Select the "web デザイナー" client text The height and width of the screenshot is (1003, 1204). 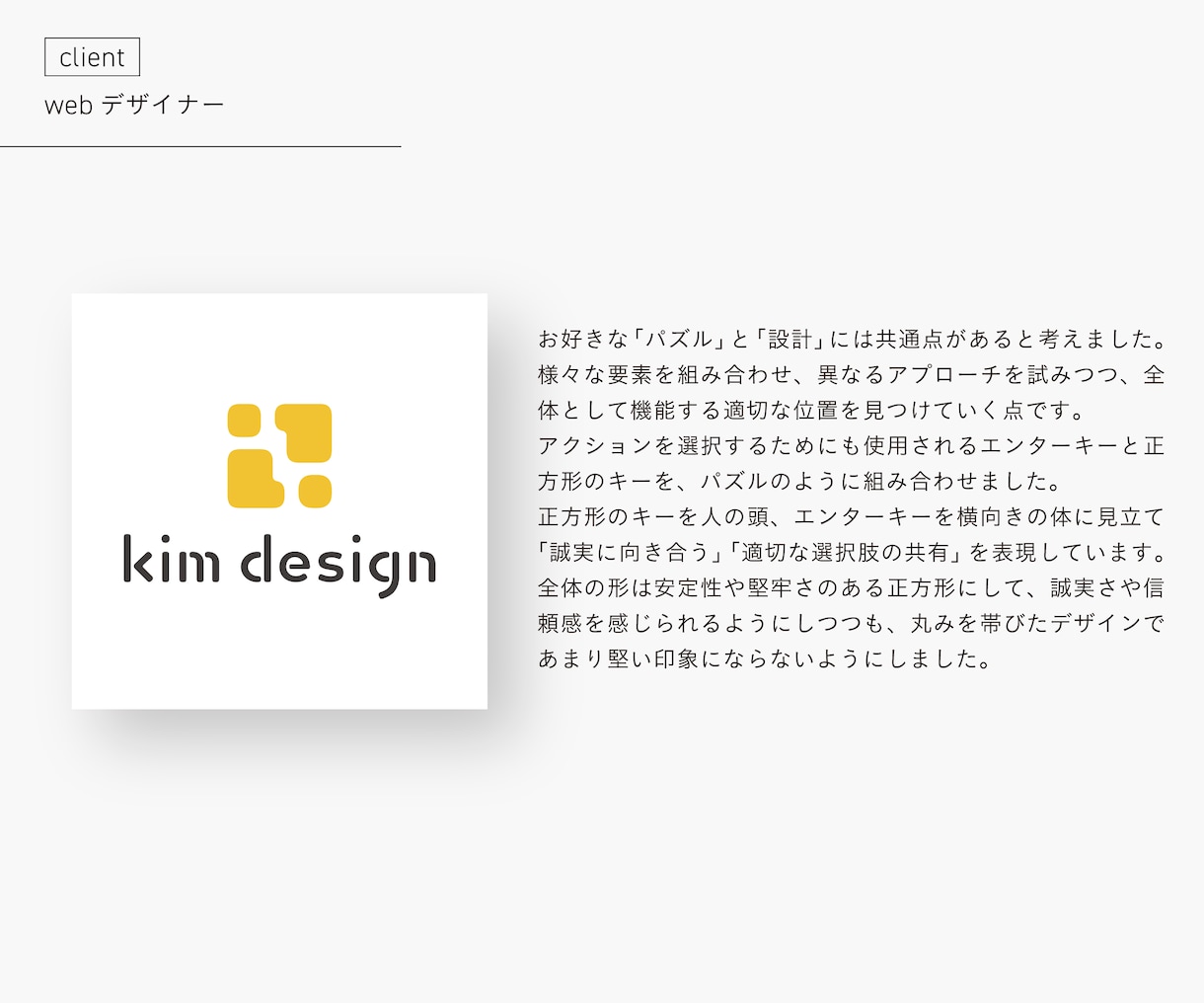[x=134, y=105]
